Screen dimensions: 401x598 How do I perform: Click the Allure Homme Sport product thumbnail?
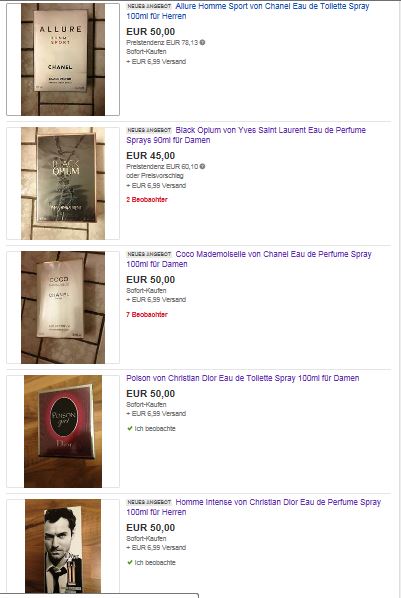point(63,59)
